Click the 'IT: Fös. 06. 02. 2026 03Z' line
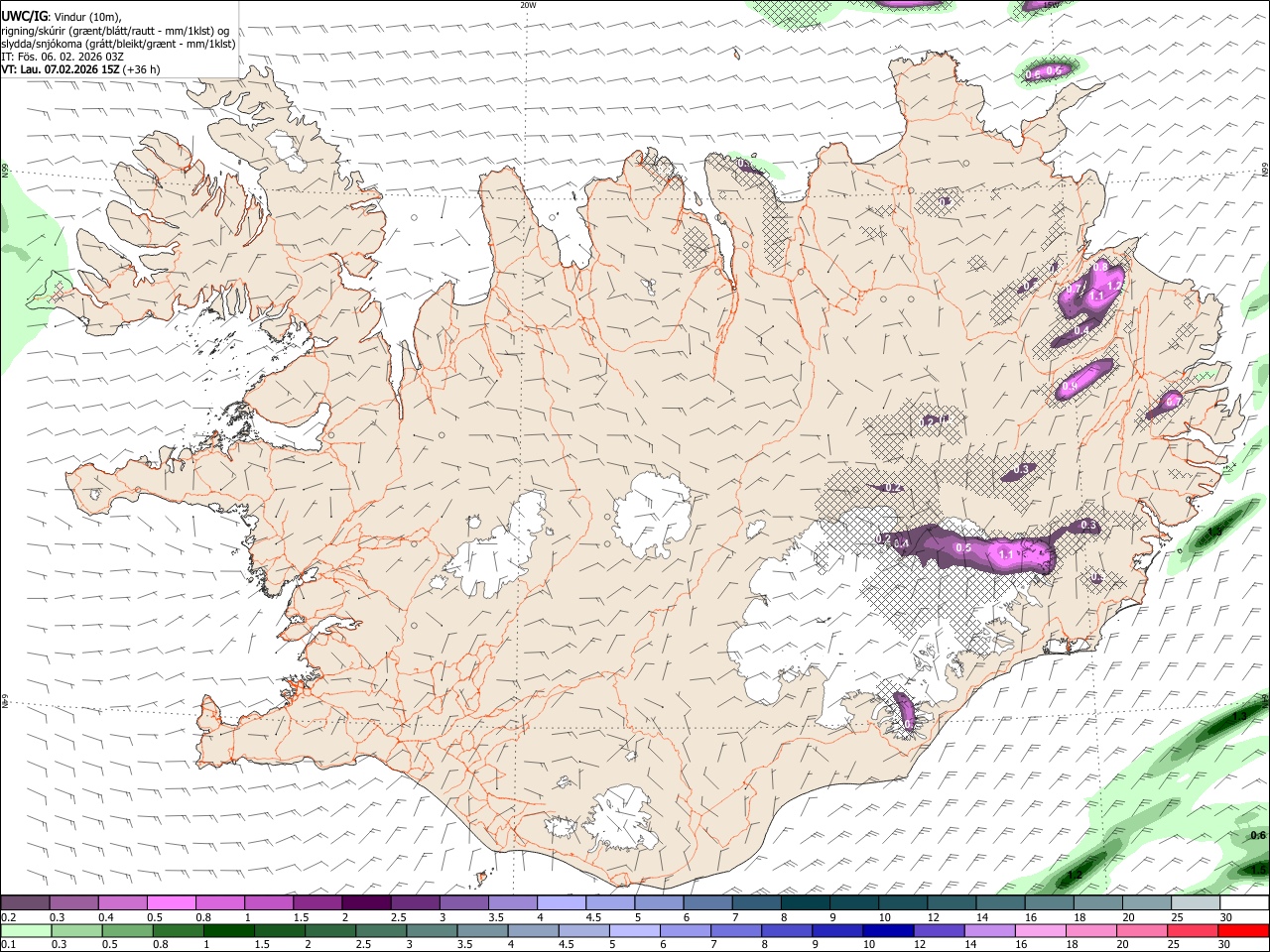 pyautogui.click(x=63, y=57)
